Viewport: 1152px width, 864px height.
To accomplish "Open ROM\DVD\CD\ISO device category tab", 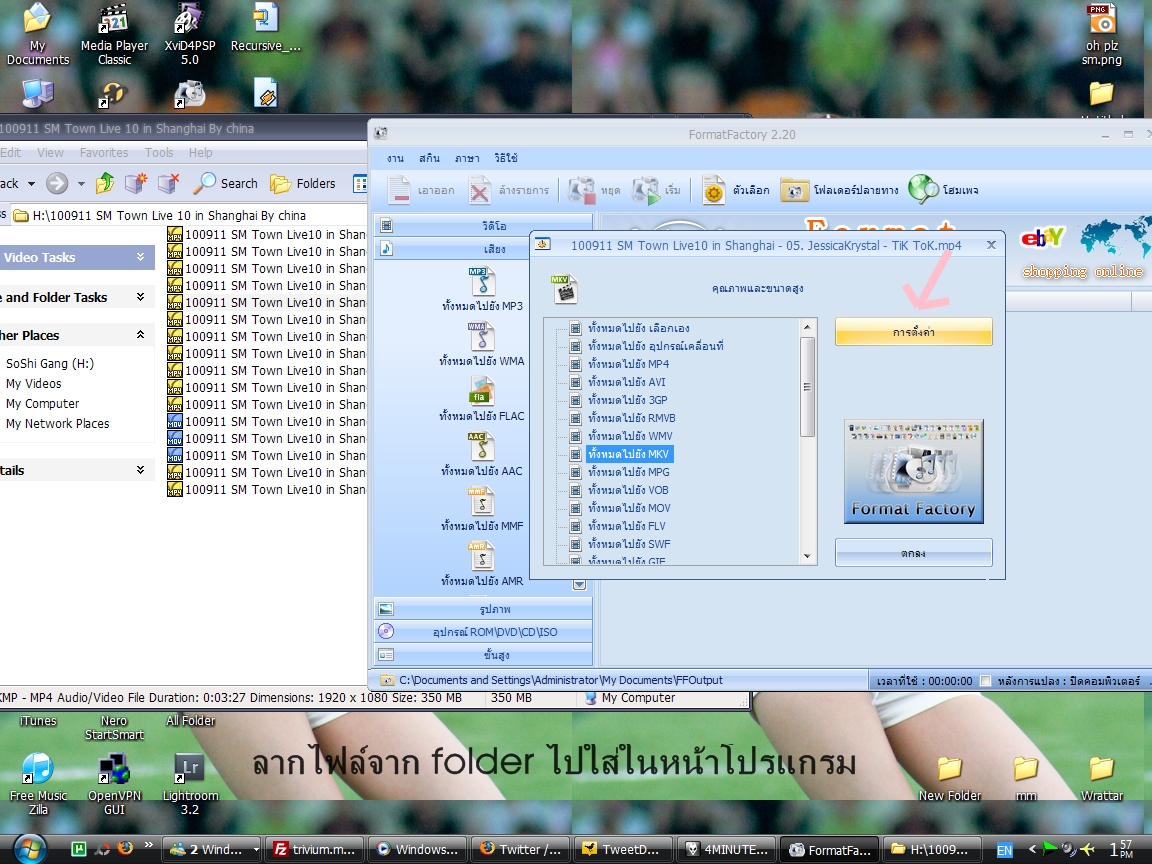I will pos(483,632).
